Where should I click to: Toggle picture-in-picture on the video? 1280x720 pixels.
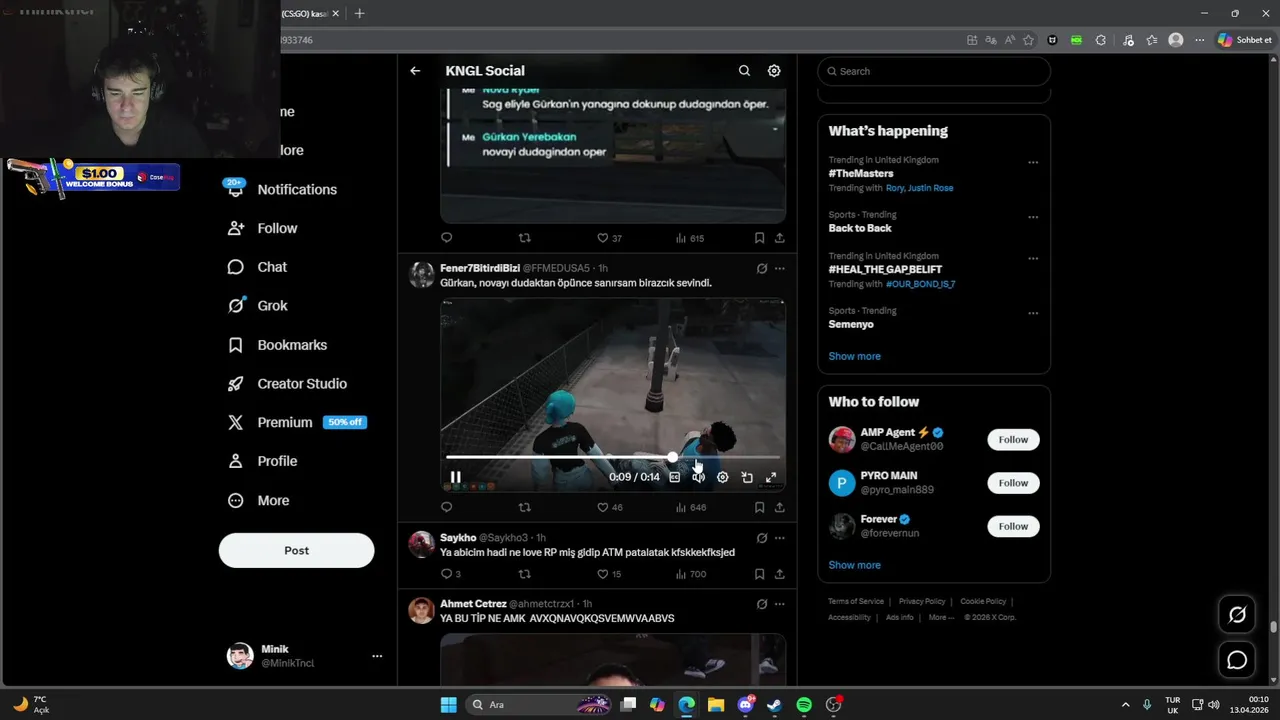pyautogui.click(x=747, y=477)
